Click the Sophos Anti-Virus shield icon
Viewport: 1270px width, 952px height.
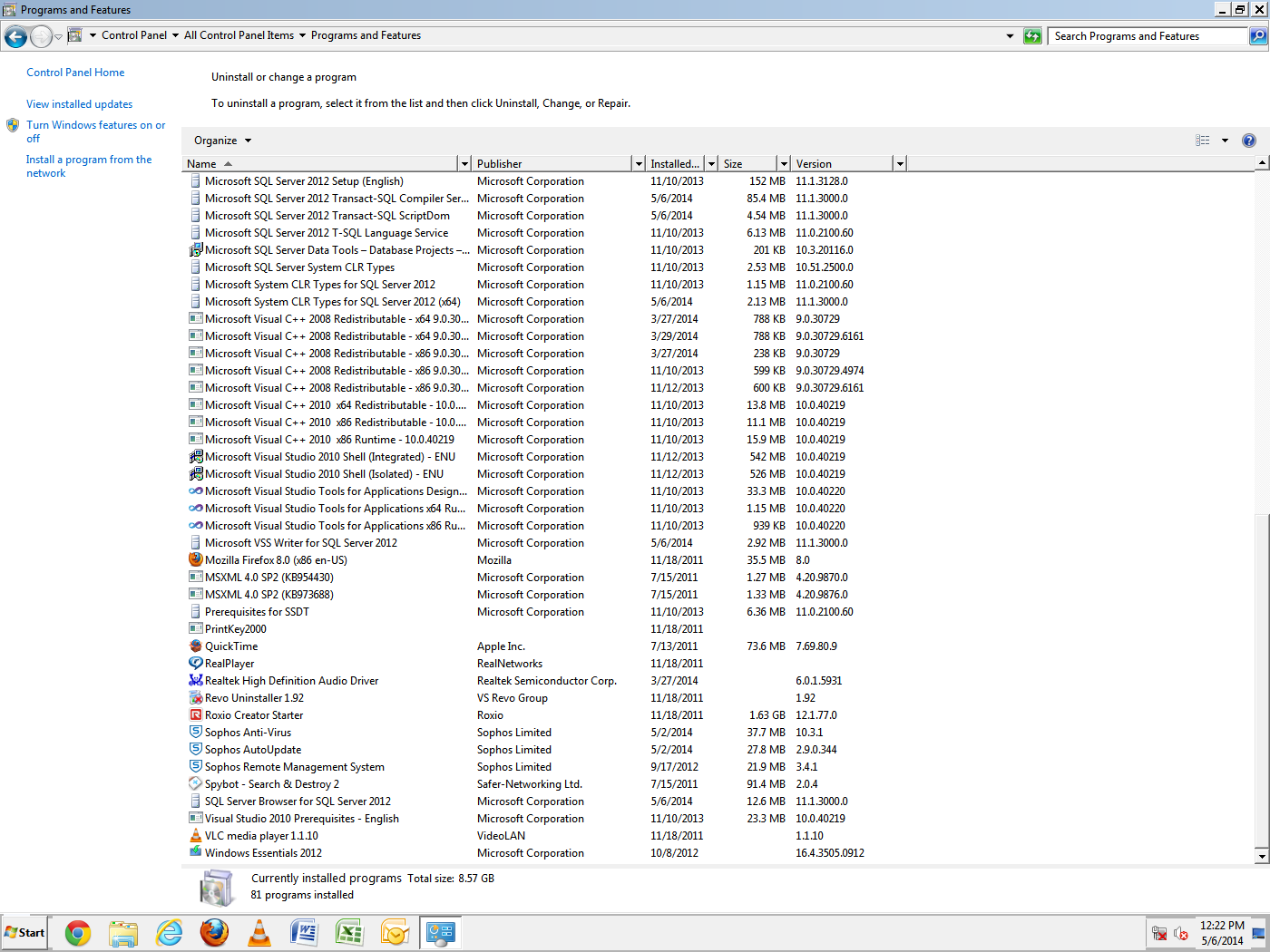tap(195, 733)
